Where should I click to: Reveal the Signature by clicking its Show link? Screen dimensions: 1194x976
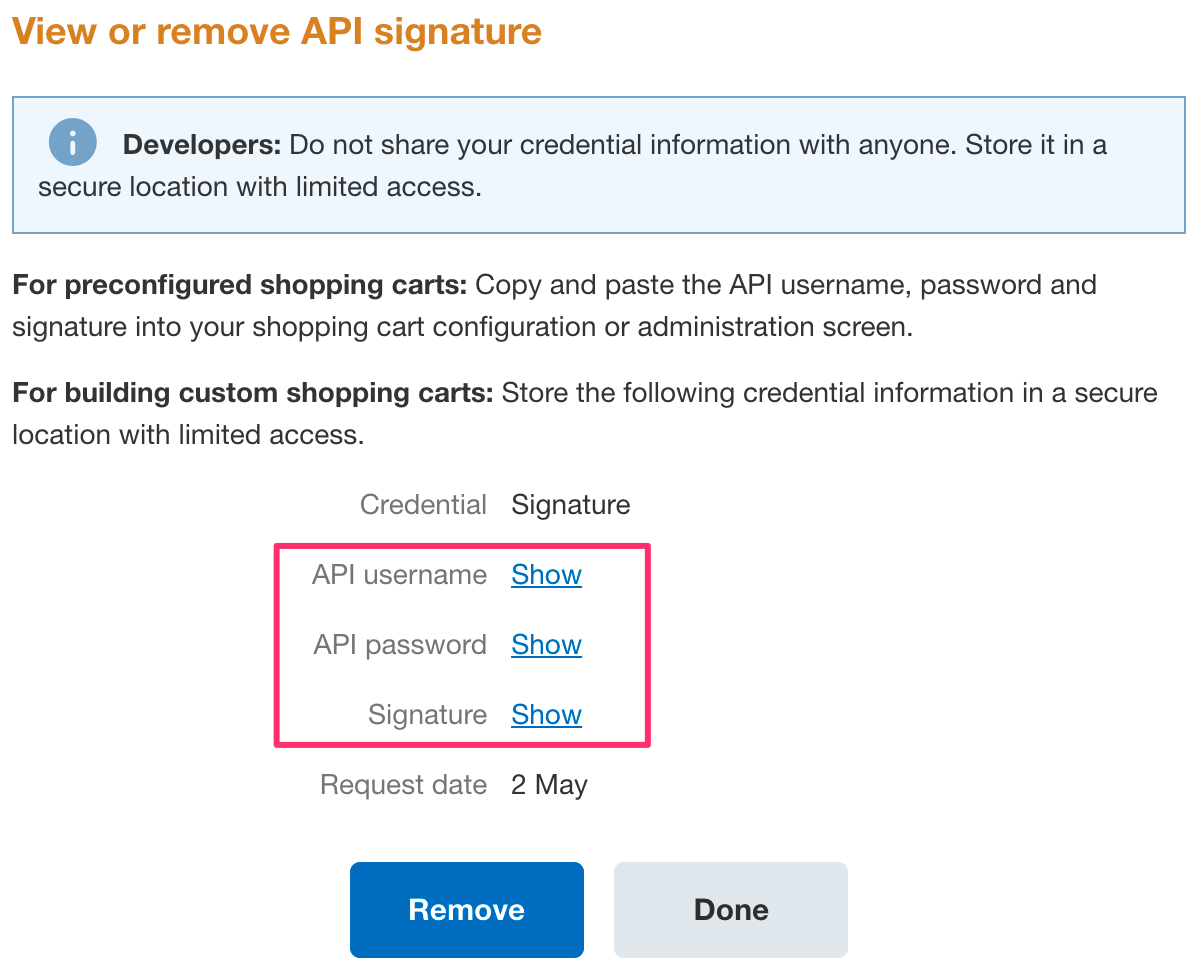pyautogui.click(x=546, y=715)
